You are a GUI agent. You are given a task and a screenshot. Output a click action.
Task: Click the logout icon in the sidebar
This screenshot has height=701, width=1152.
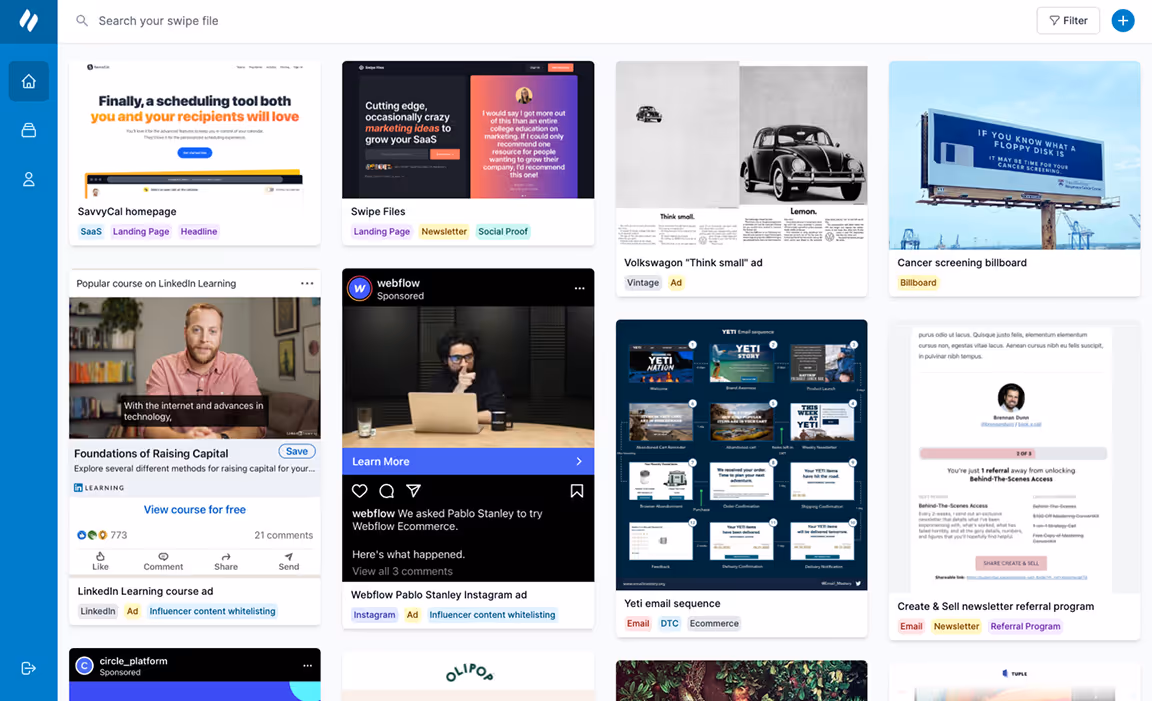click(x=29, y=668)
